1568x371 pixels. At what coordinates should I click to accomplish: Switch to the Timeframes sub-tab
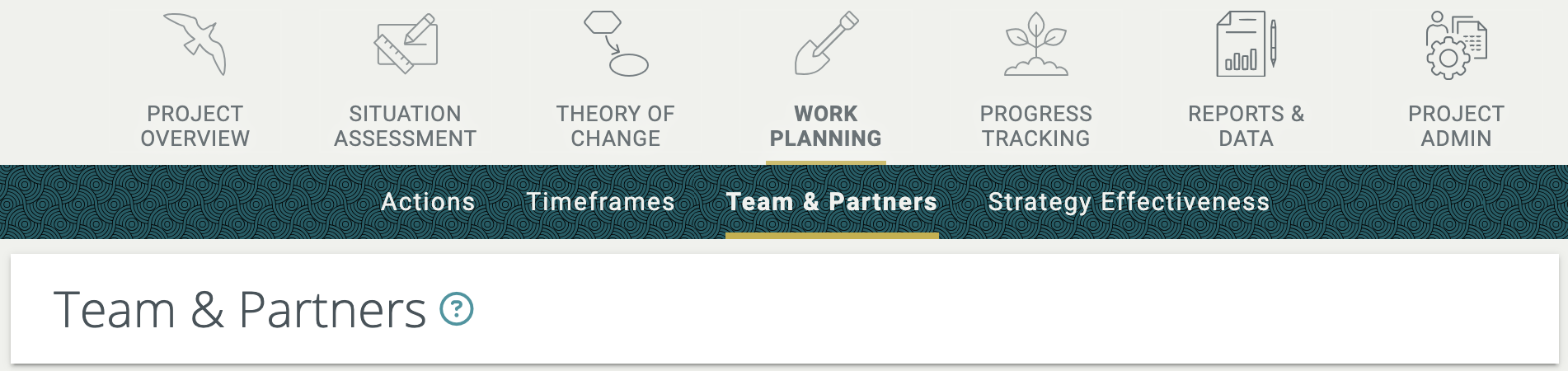click(x=601, y=202)
